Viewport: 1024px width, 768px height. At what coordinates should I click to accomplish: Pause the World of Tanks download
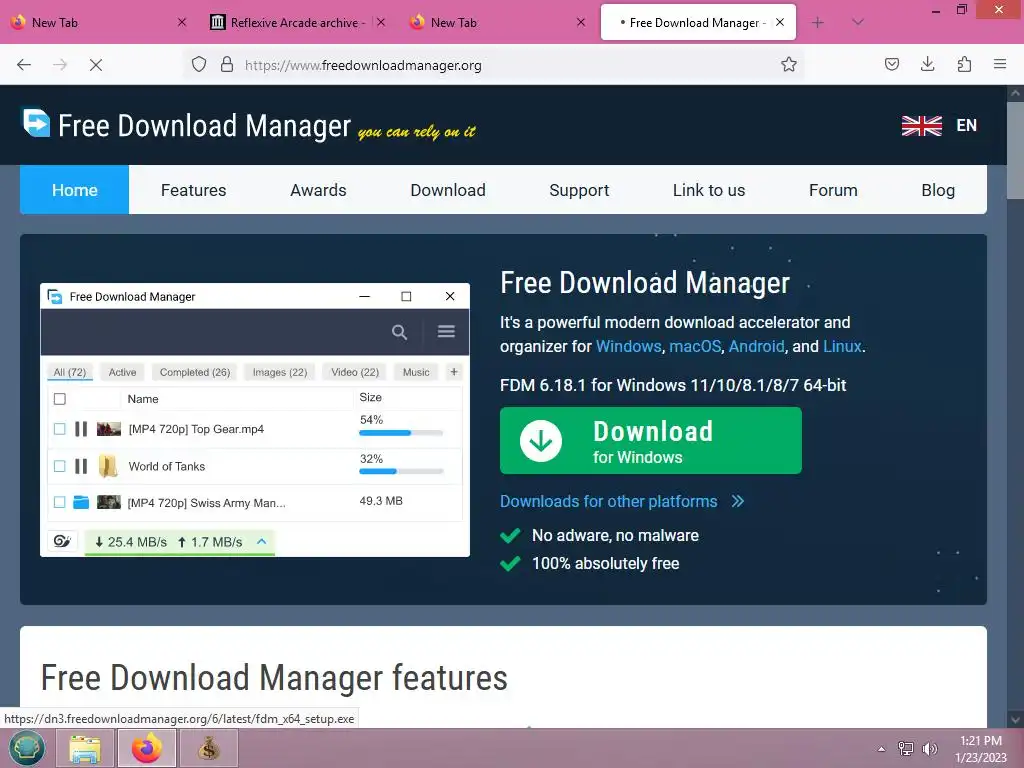coord(81,466)
